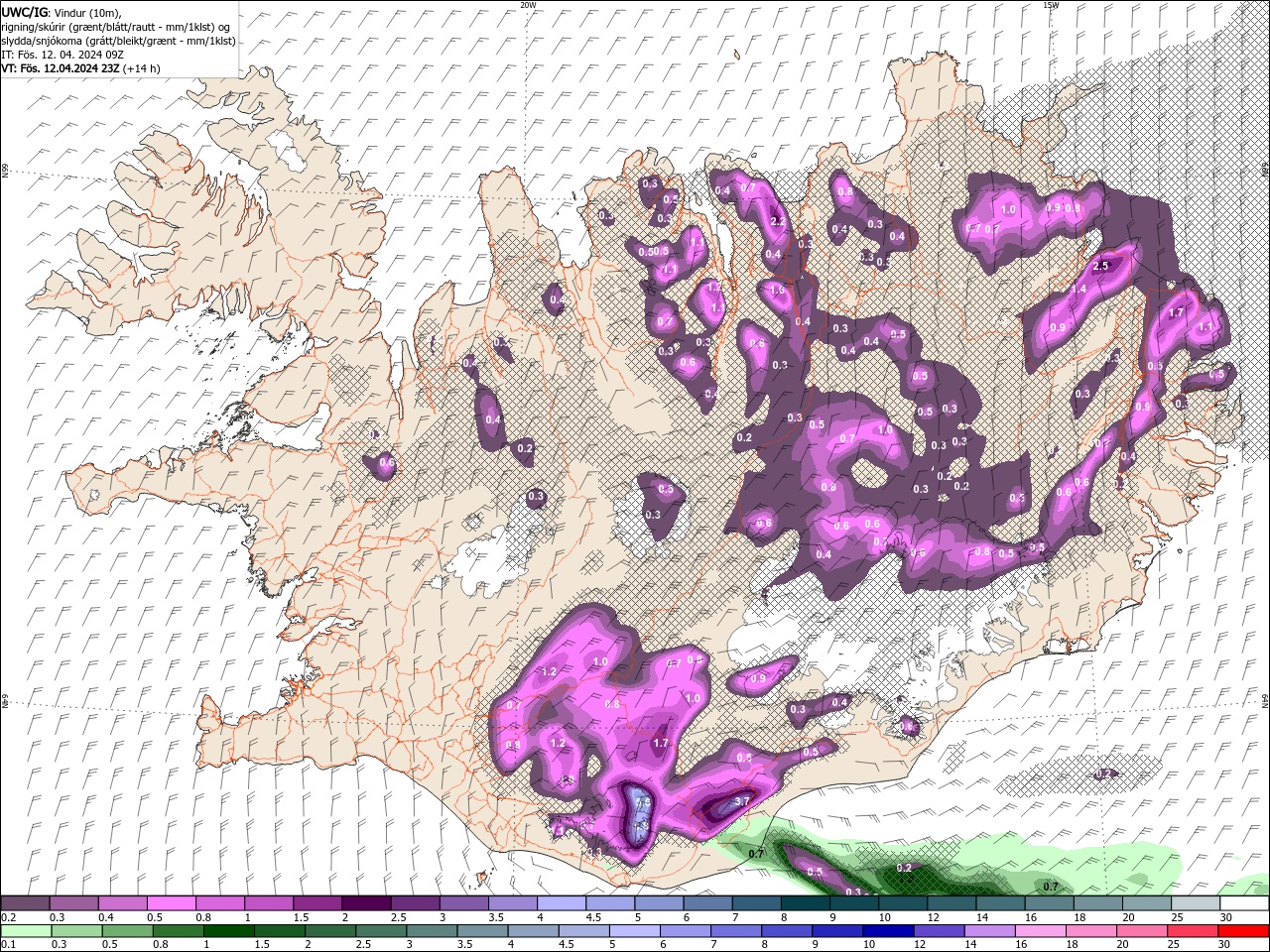Select upper legend swatch between 0.2 and 0.3
The height and width of the screenshot is (952, 1270).
[25, 903]
